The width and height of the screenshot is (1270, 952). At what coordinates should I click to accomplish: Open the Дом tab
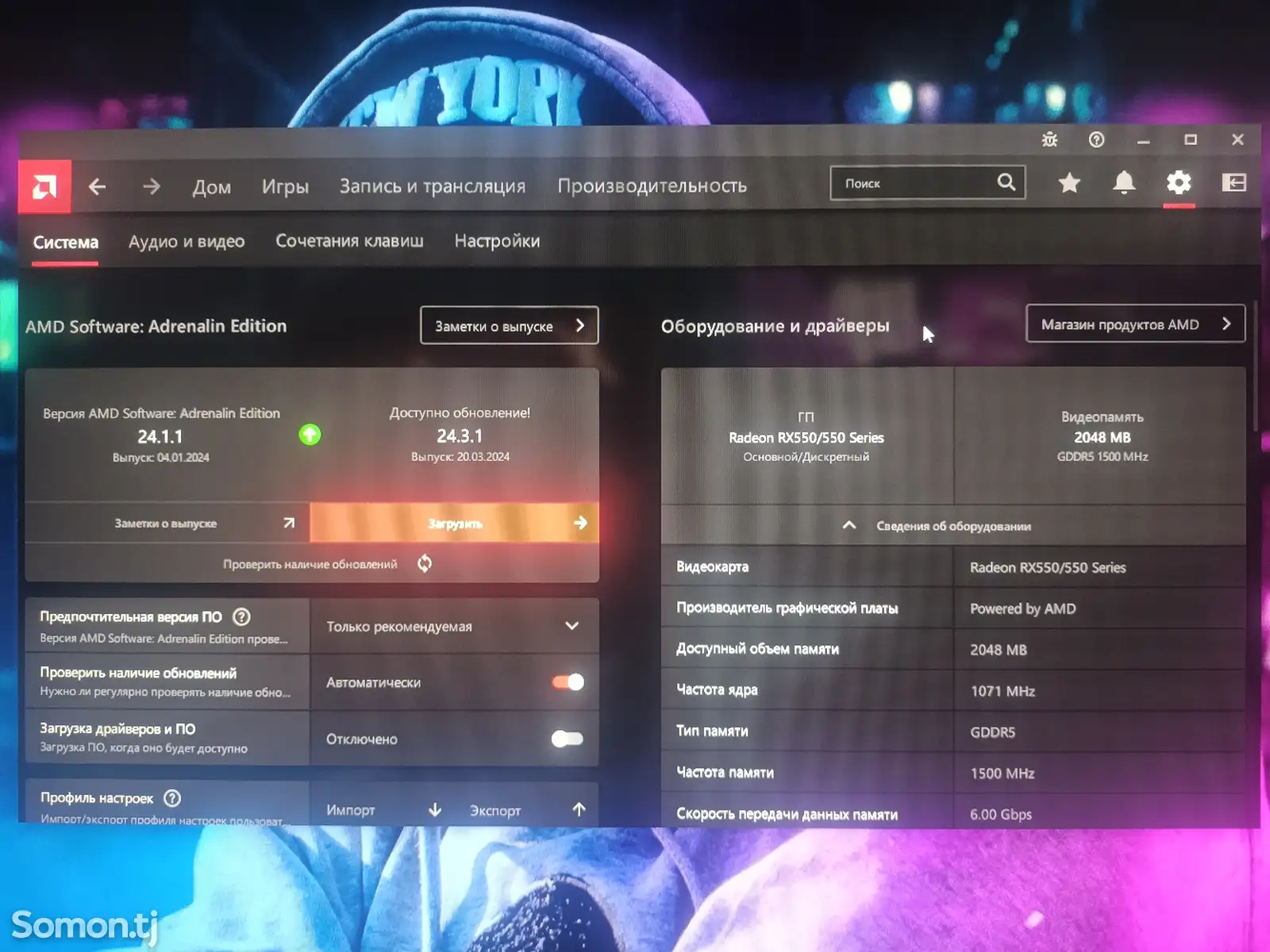click(x=212, y=187)
